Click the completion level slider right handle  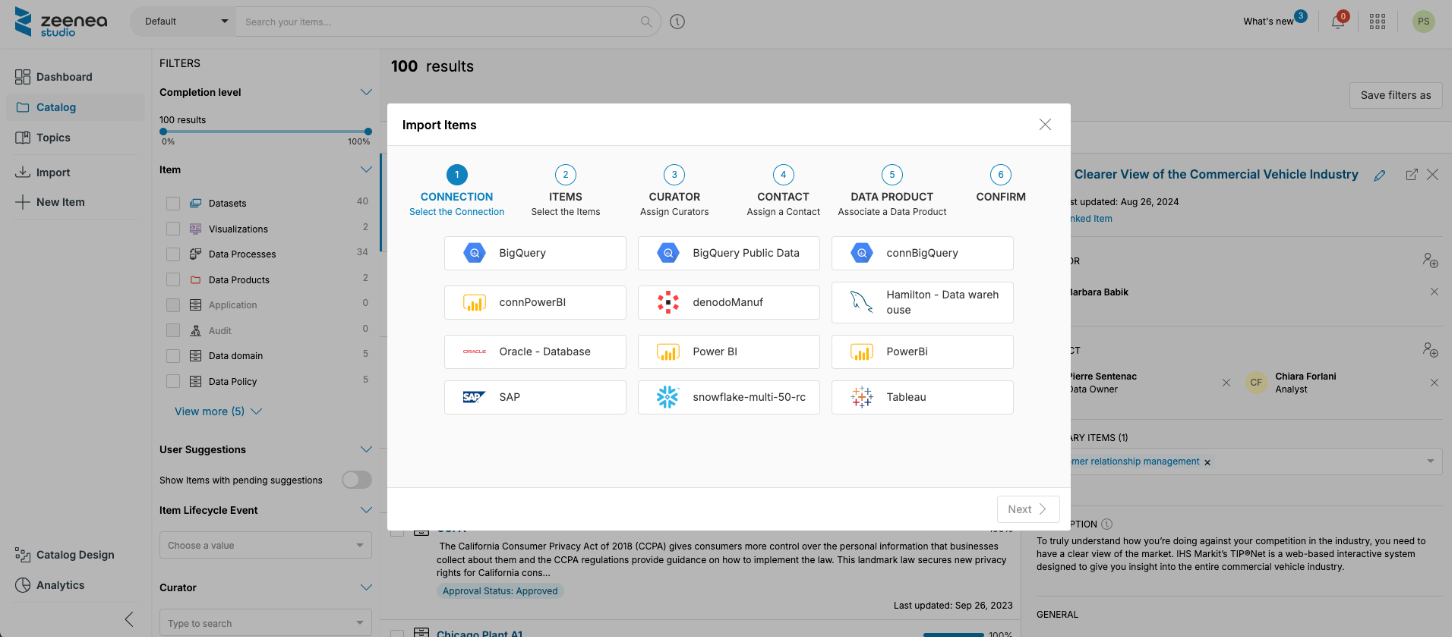368,131
